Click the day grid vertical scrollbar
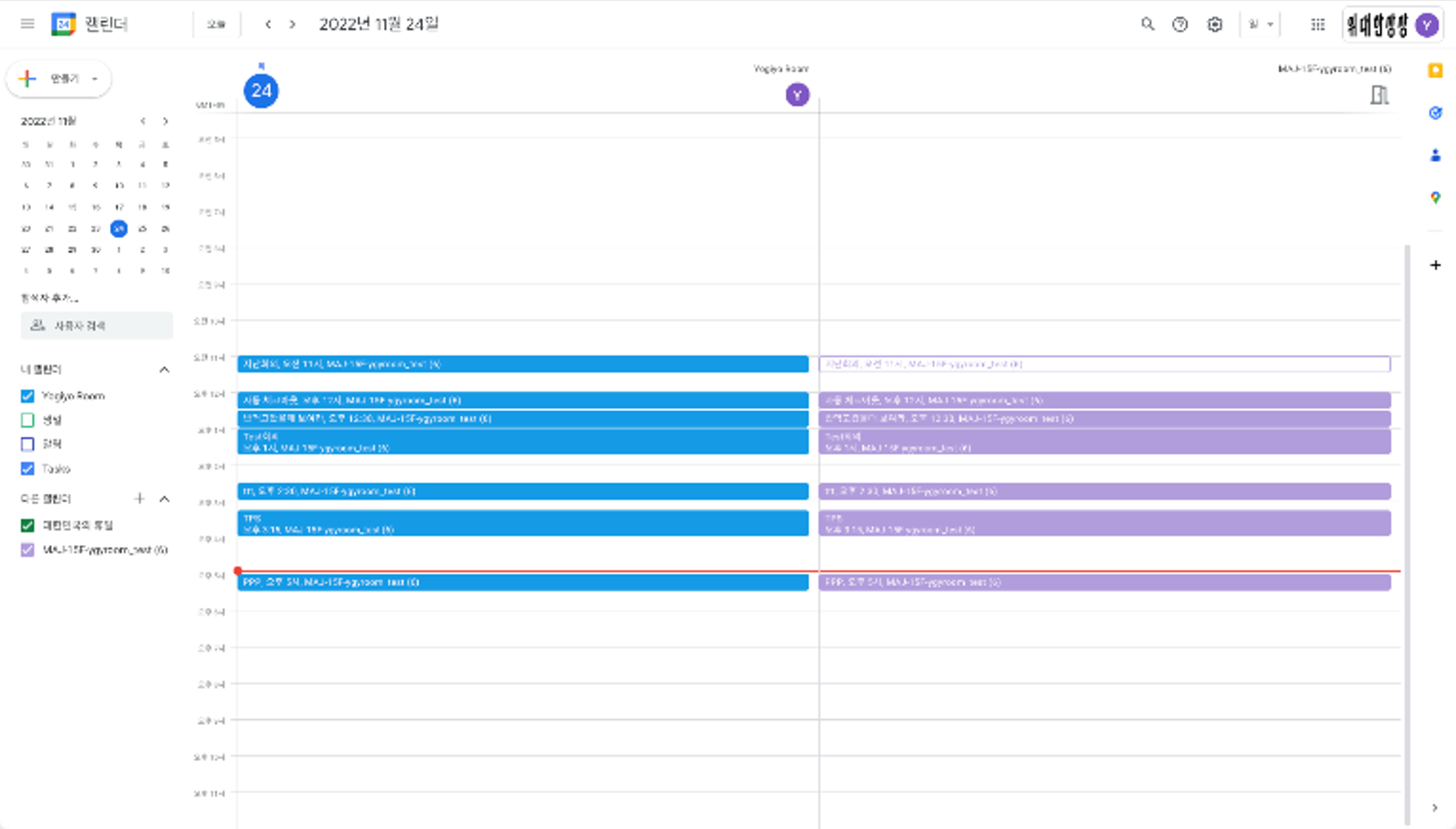This screenshot has width=1456, height=829. [1407, 534]
